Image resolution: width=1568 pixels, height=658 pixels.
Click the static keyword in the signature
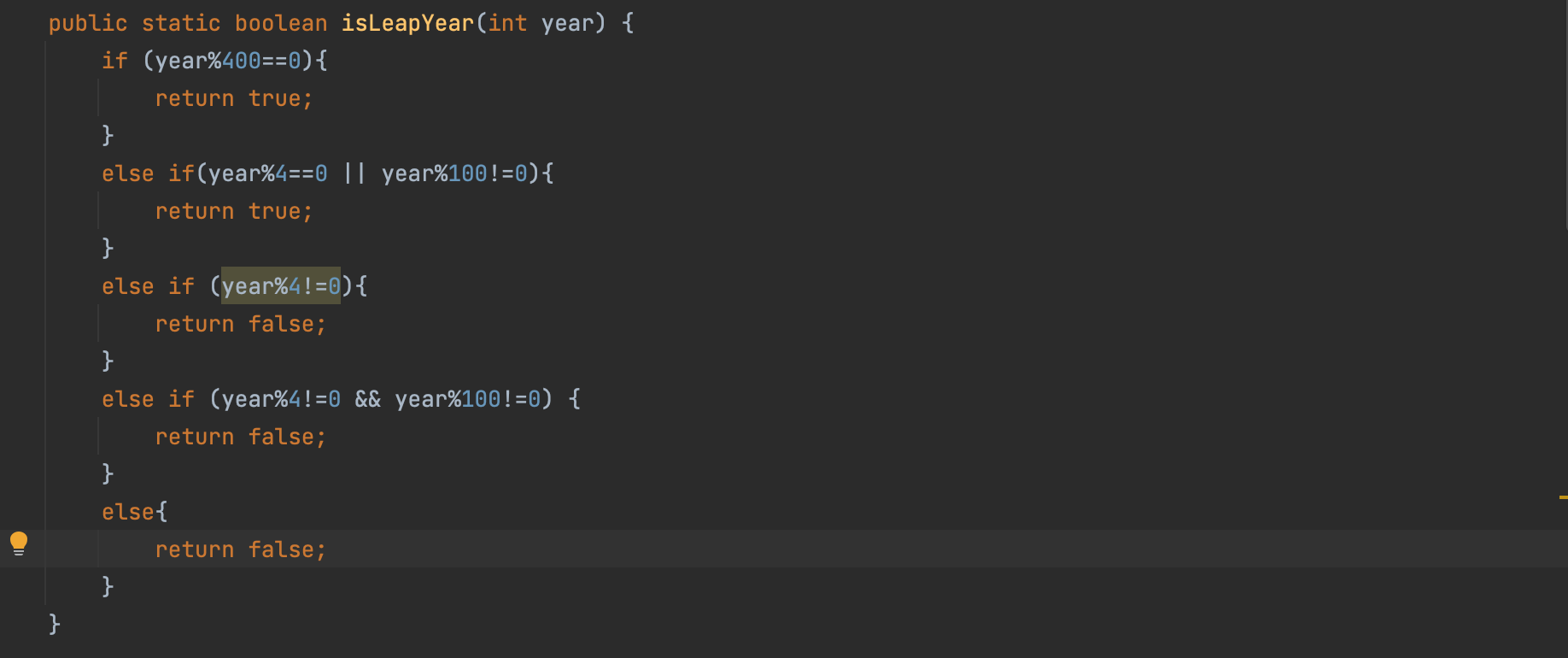pyautogui.click(x=181, y=23)
